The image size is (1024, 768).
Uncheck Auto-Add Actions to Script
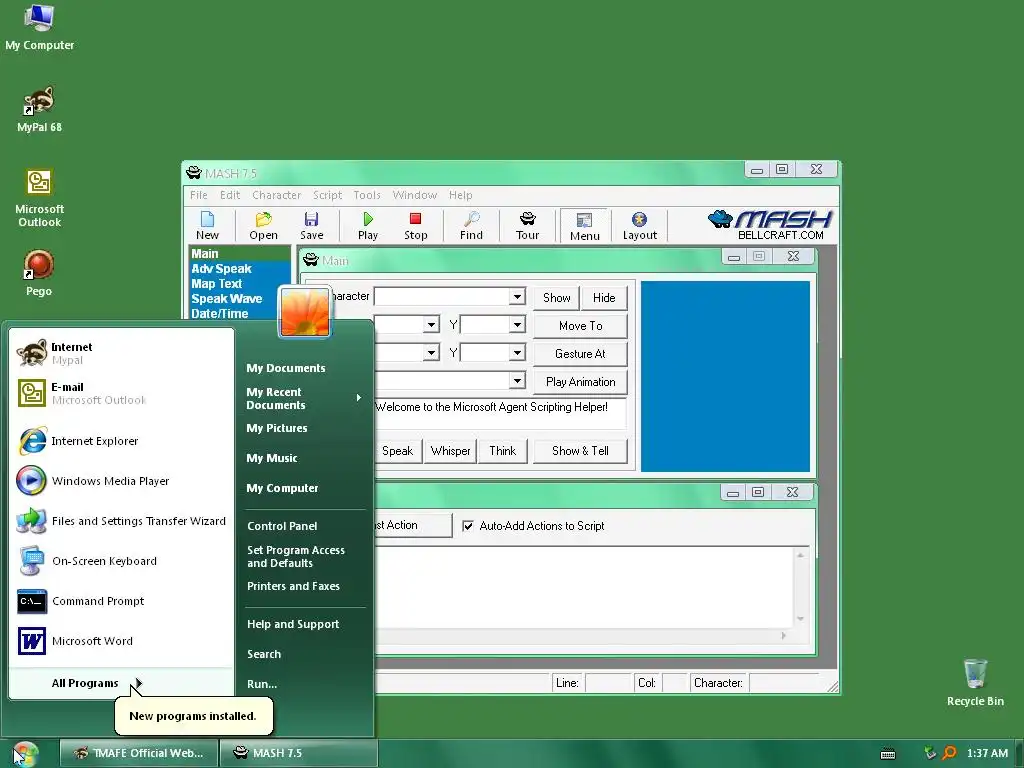coord(468,526)
